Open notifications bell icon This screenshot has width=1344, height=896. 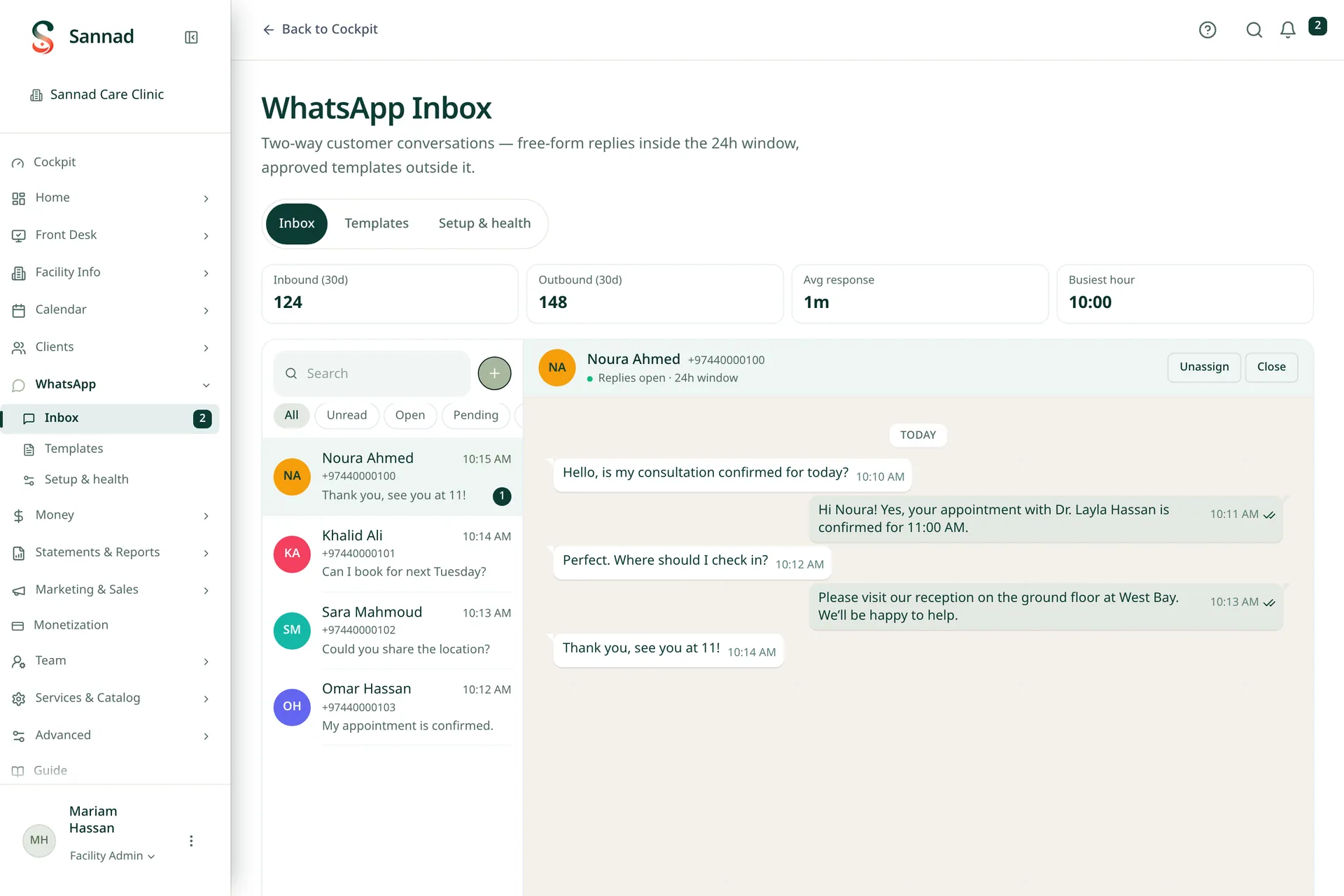[x=1288, y=29]
